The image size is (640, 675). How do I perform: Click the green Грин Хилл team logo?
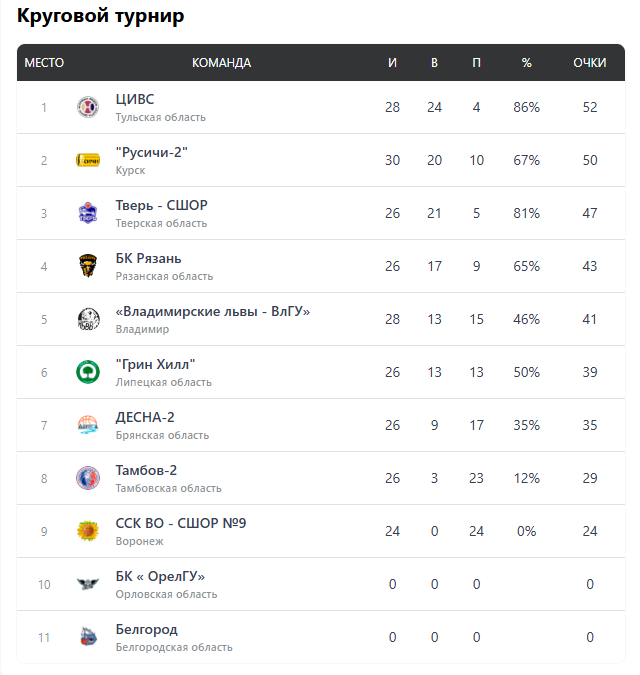click(88, 372)
